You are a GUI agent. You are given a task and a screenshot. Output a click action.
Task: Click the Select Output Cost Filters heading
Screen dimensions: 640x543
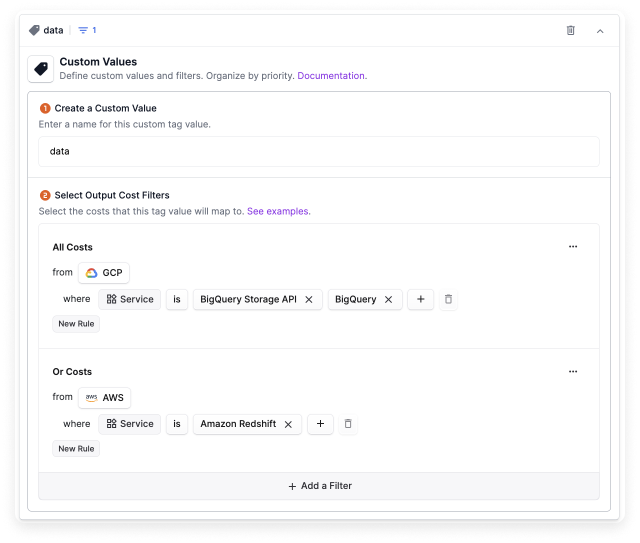click(112, 195)
